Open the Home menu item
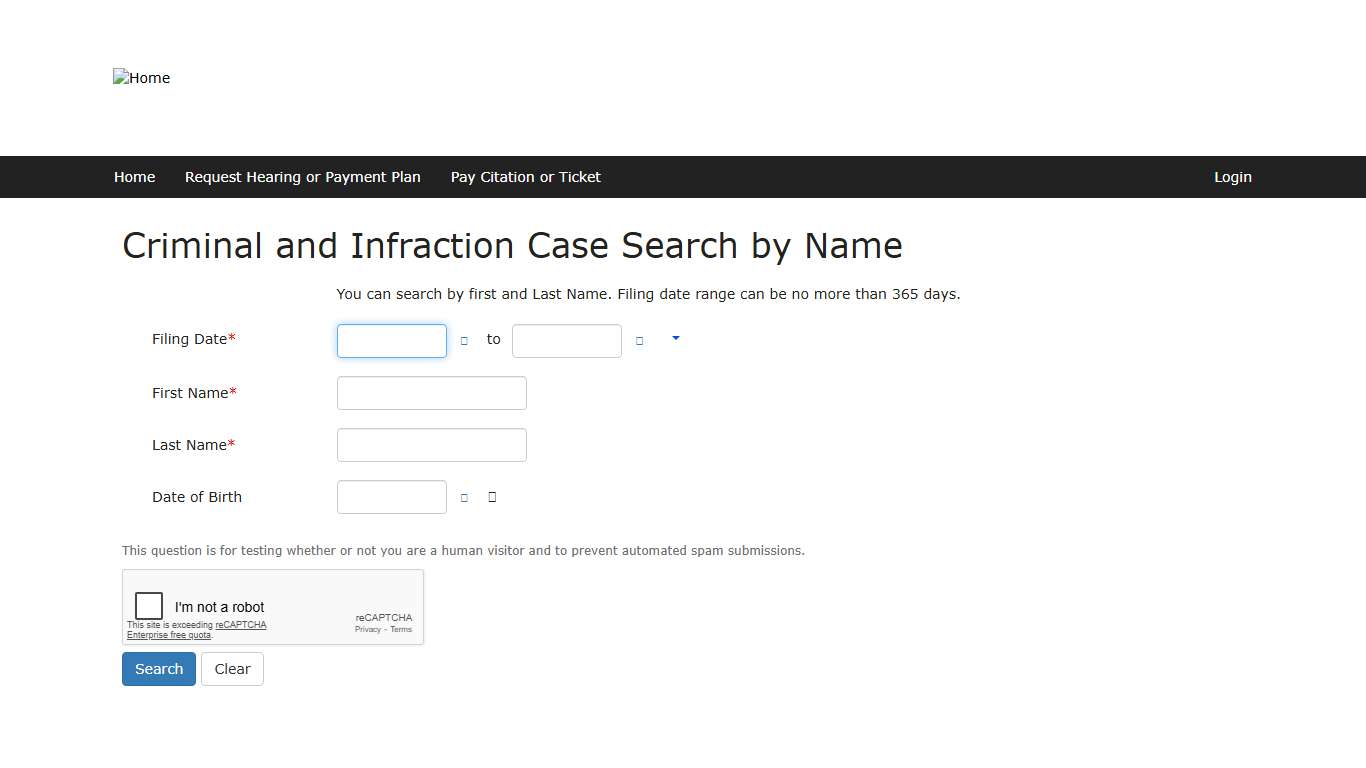The image size is (1366, 768). pyautogui.click(x=134, y=177)
